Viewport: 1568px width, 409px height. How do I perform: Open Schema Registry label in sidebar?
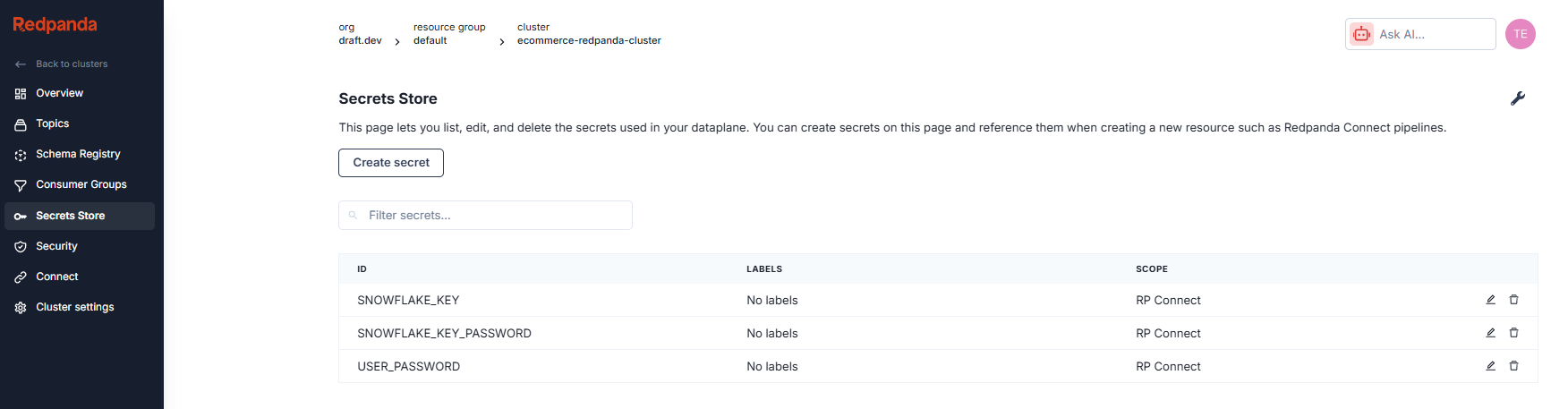[78, 154]
